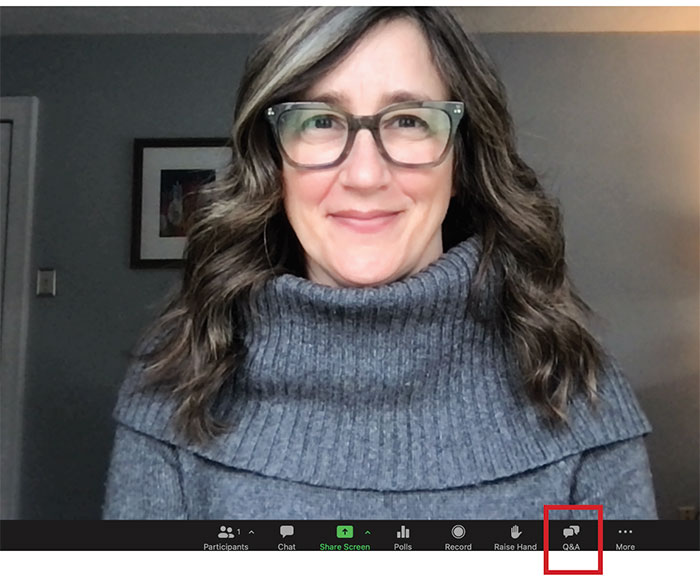
Task: Select the green Share Screen label
Action: [345, 547]
